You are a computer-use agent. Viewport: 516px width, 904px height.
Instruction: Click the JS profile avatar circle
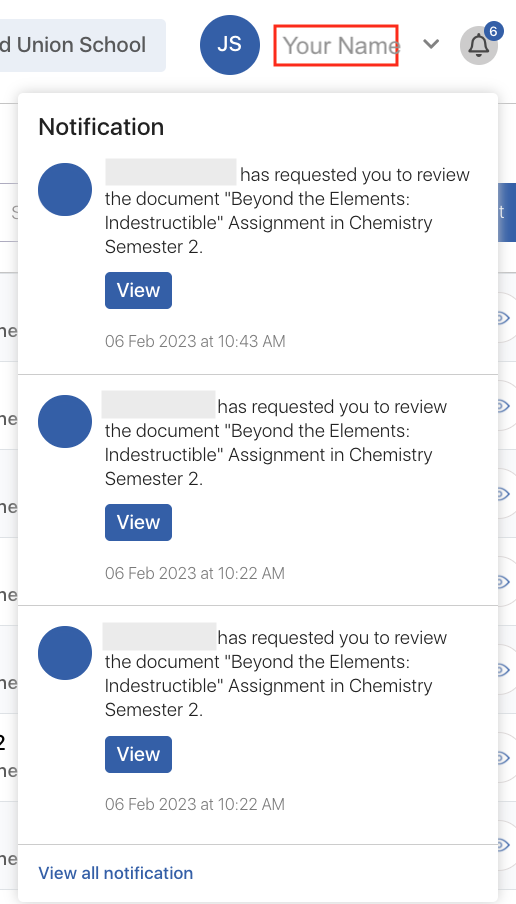pyautogui.click(x=229, y=44)
